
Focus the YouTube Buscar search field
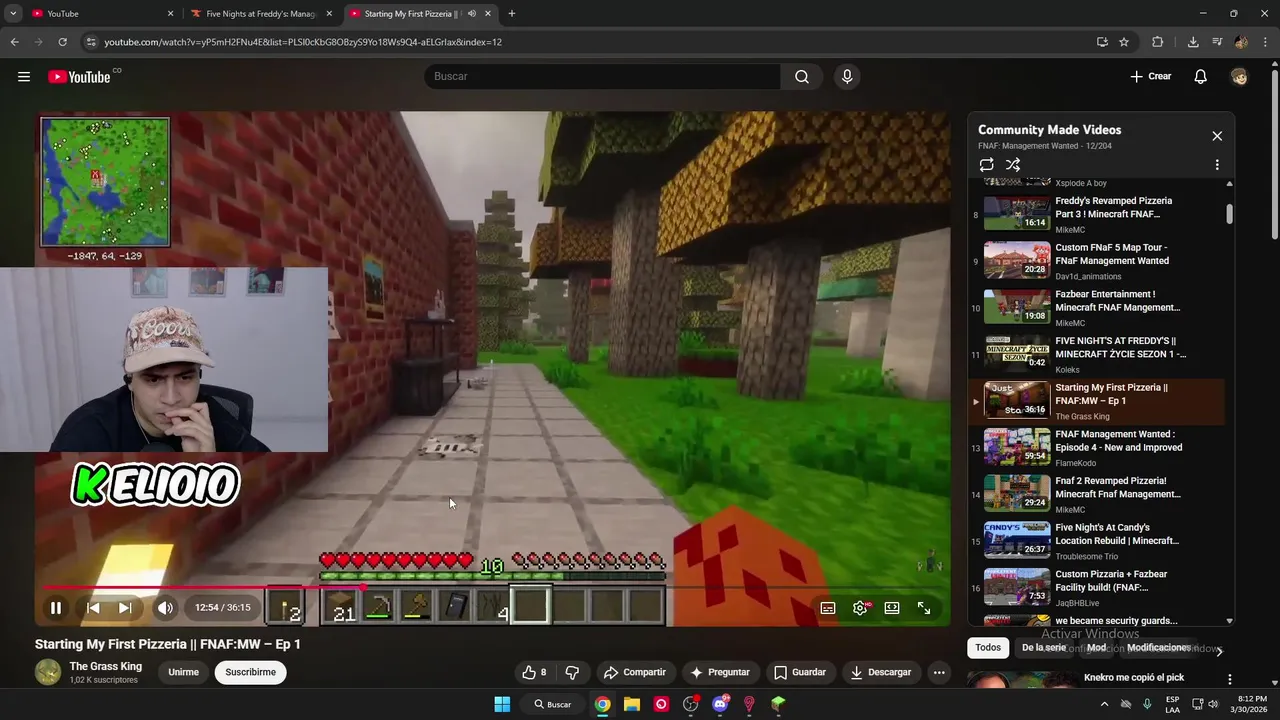click(x=602, y=76)
